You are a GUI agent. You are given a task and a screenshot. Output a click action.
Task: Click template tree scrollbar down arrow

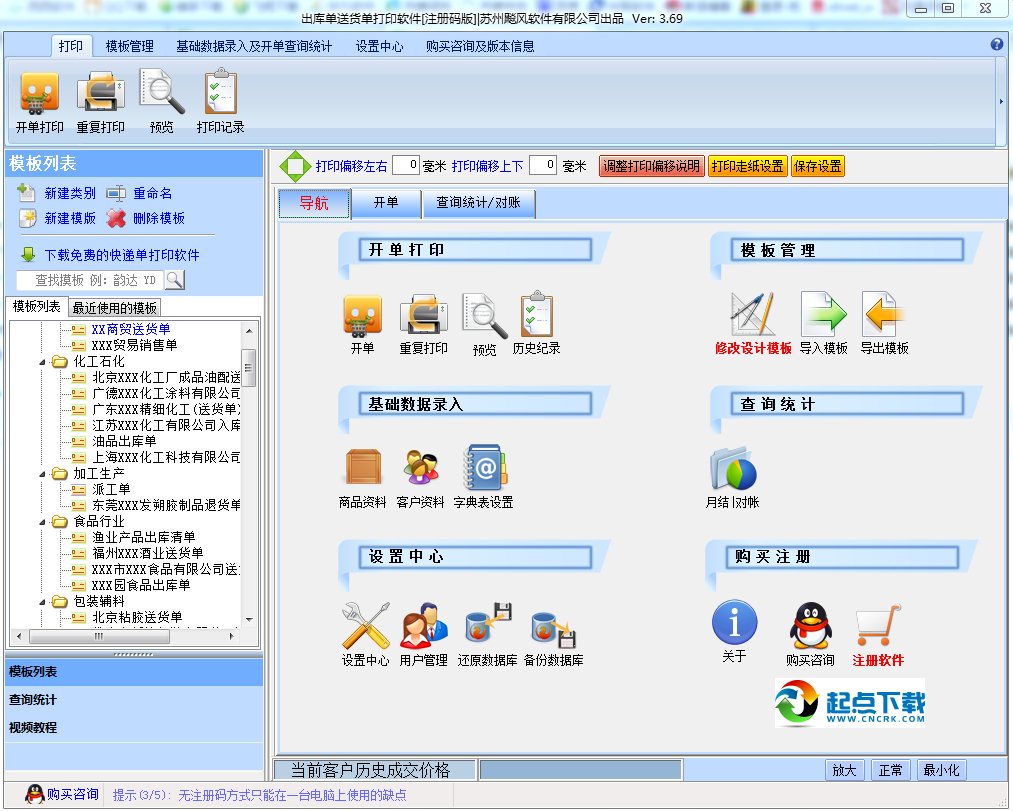[249, 620]
